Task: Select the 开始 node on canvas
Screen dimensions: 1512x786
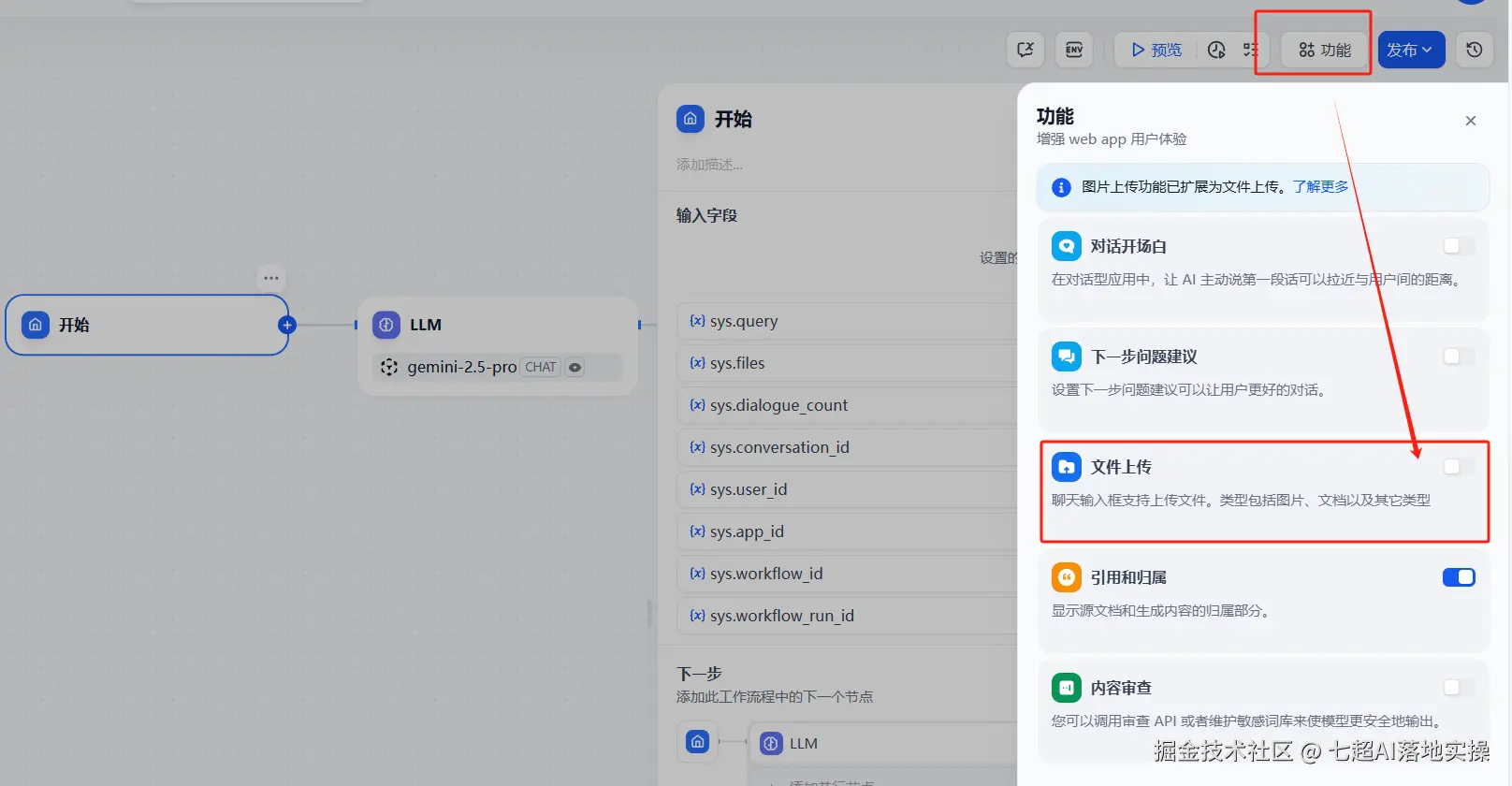Action: [147, 325]
